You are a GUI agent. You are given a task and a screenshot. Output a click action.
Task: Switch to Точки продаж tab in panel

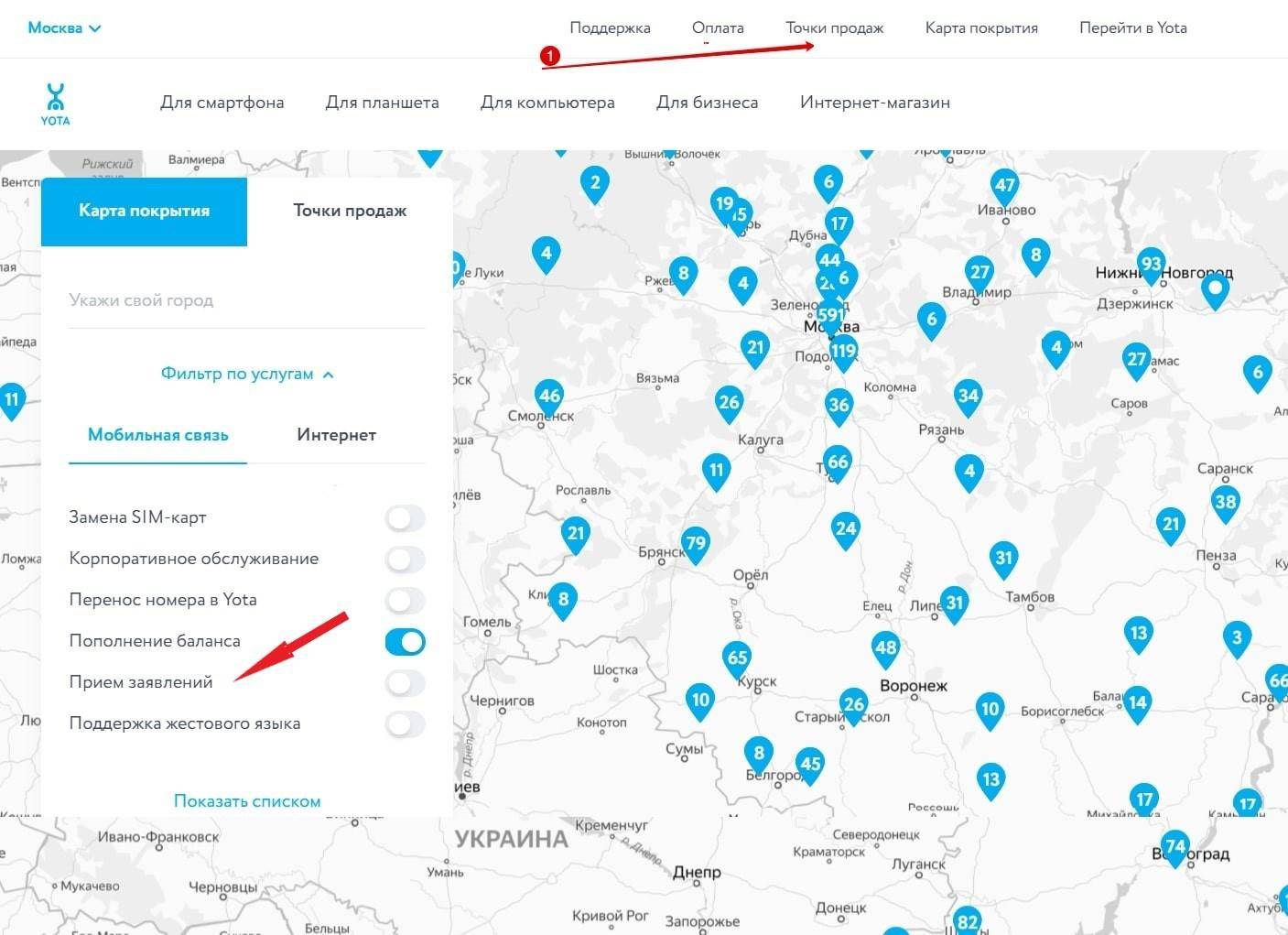[x=350, y=211]
